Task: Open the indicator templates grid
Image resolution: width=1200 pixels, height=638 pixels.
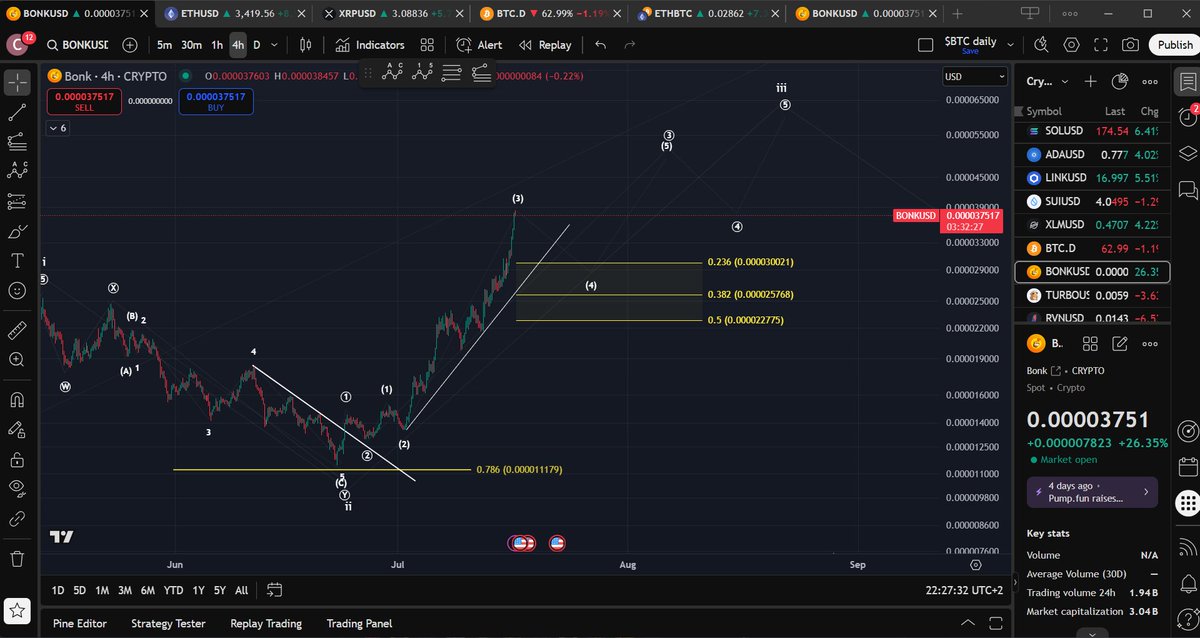Action: pyautogui.click(x=427, y=45)
